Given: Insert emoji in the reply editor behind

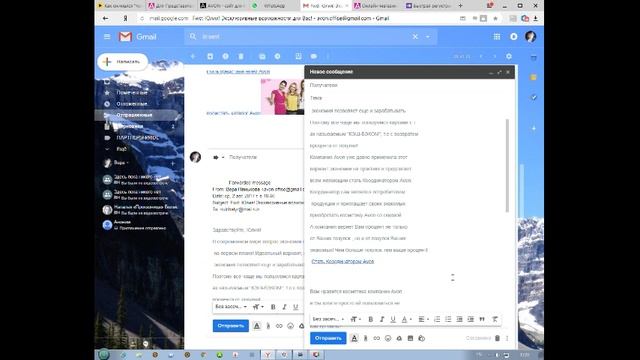Looking at the screenshot, I should 290,326.
